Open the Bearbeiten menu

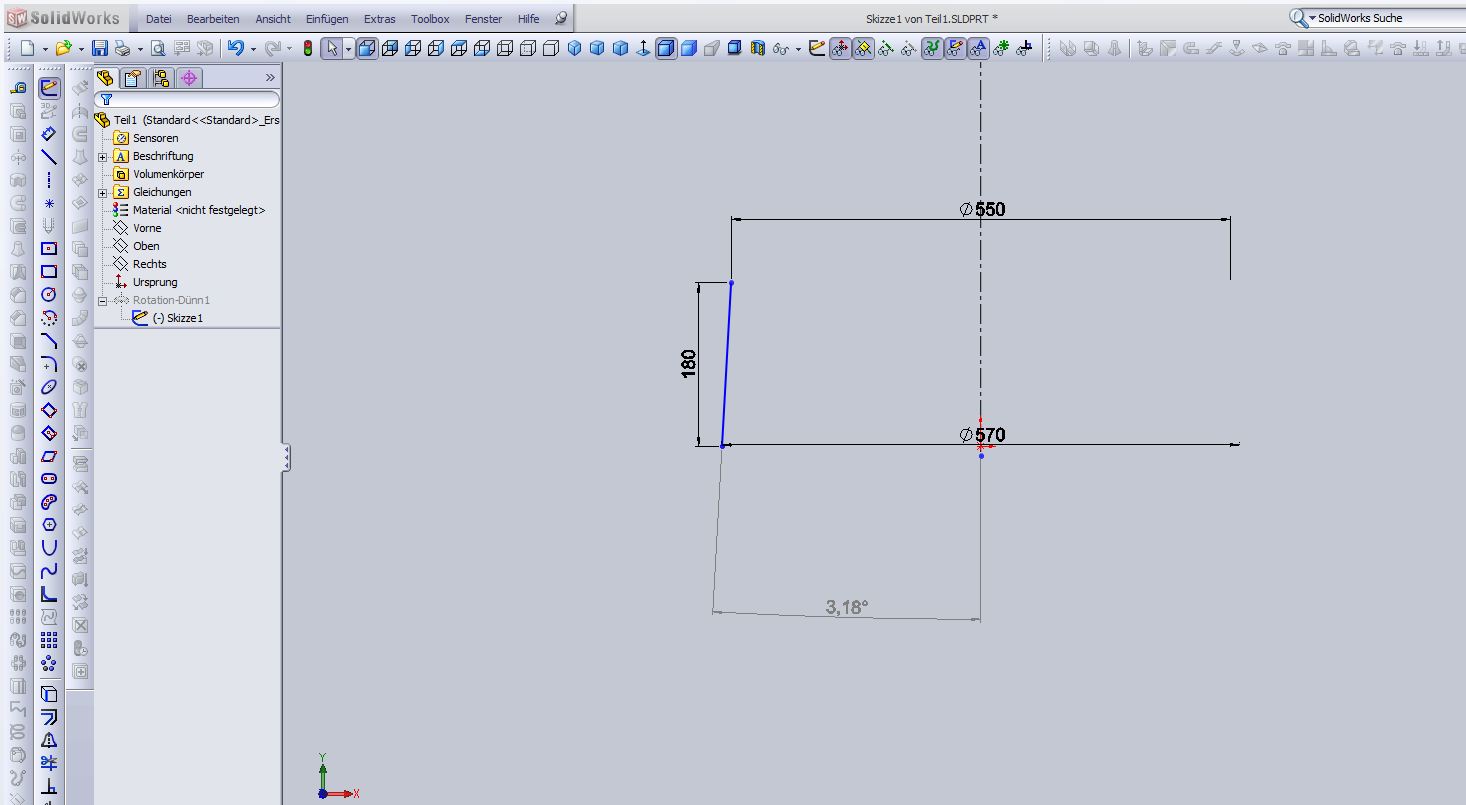[213, 19]
